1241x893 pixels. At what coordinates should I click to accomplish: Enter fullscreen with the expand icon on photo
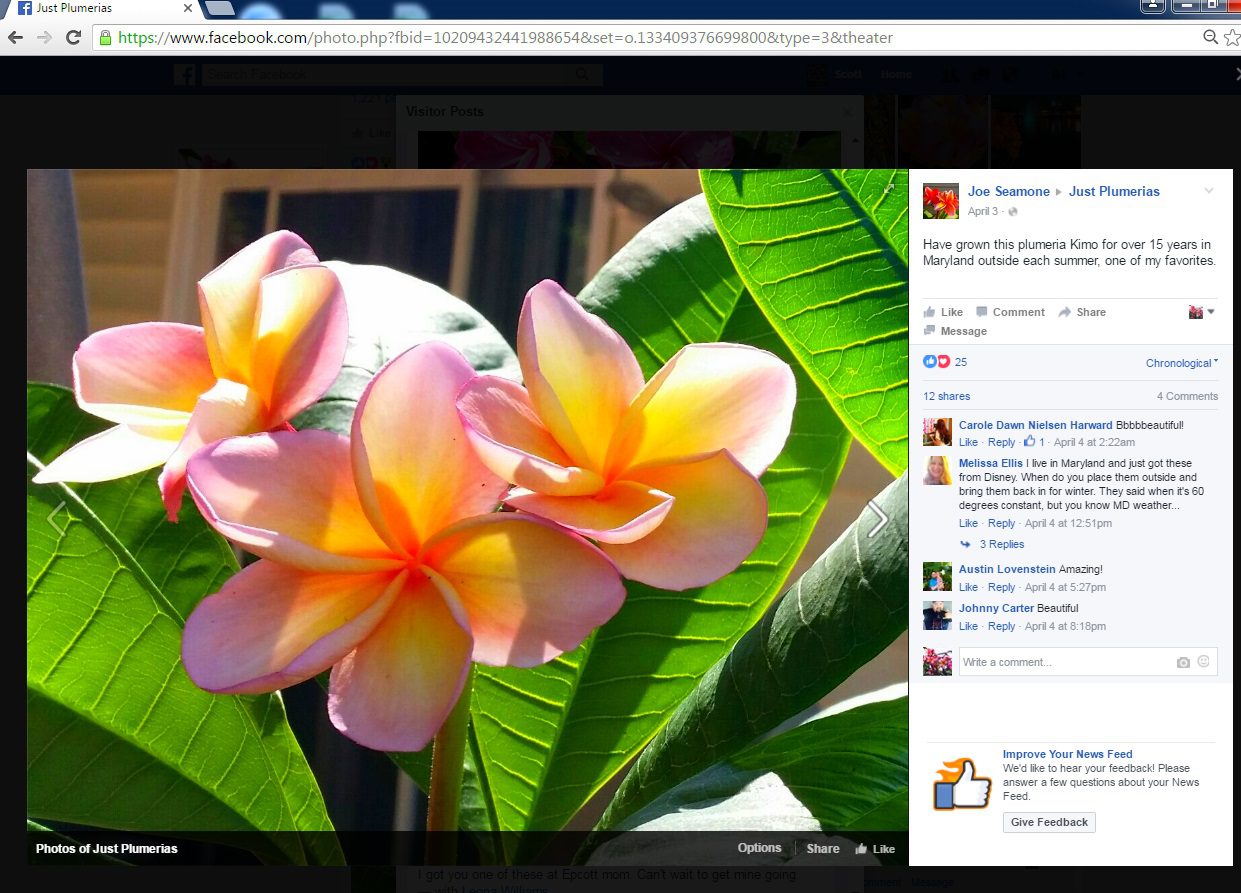tap(889, 189)
